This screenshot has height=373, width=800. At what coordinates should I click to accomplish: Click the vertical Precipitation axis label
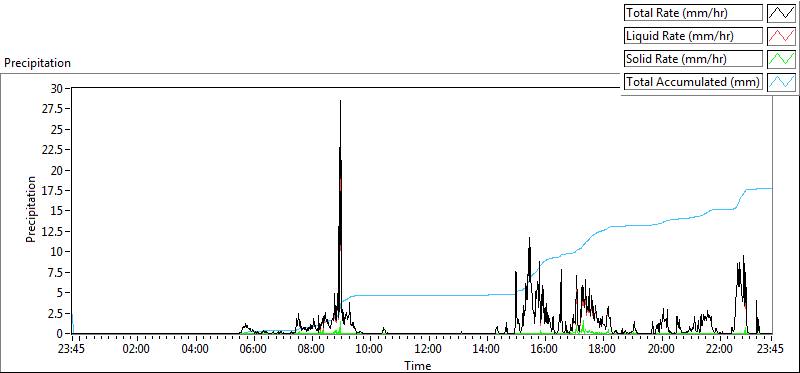[x=31, y=209]
